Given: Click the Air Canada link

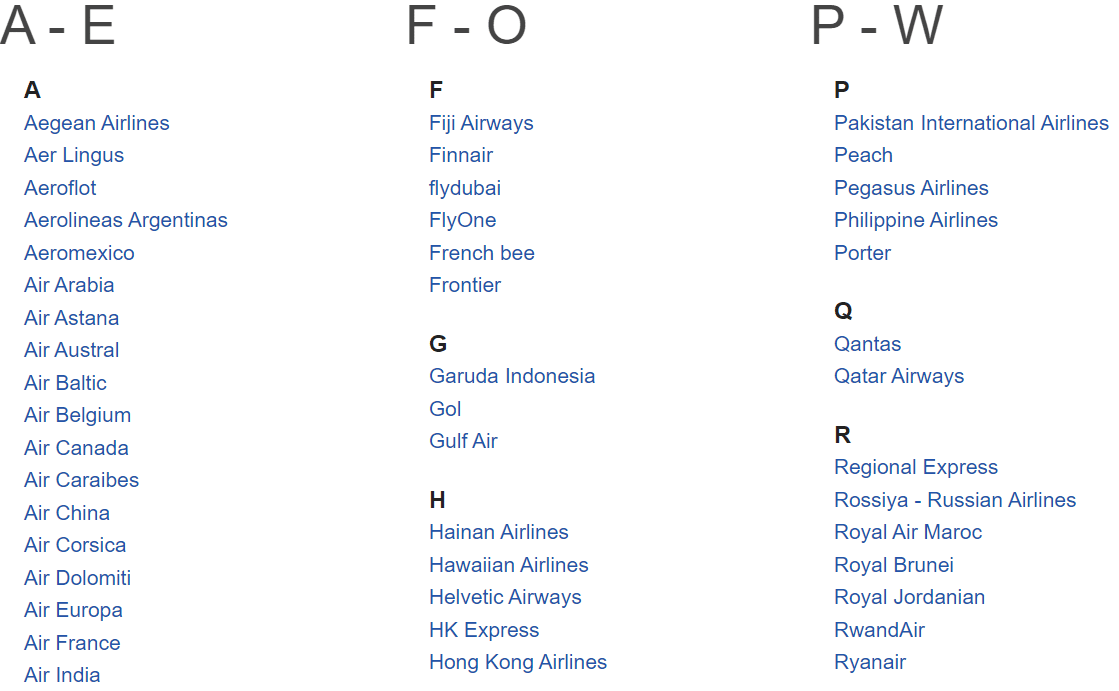Looking at the screenshot, I should (x=76, y=448).
